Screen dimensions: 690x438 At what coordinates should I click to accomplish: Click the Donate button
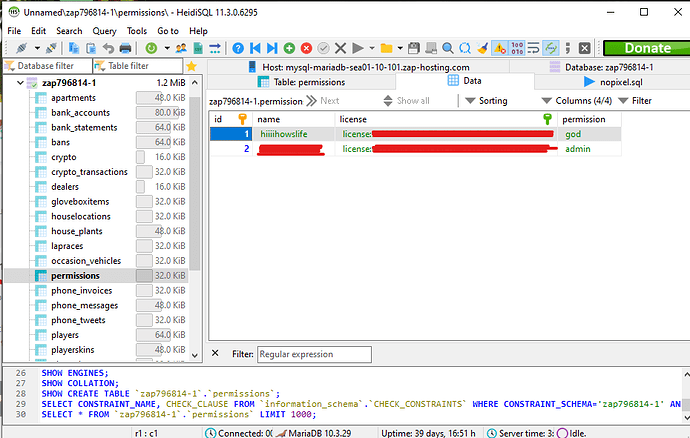[646, 48]
